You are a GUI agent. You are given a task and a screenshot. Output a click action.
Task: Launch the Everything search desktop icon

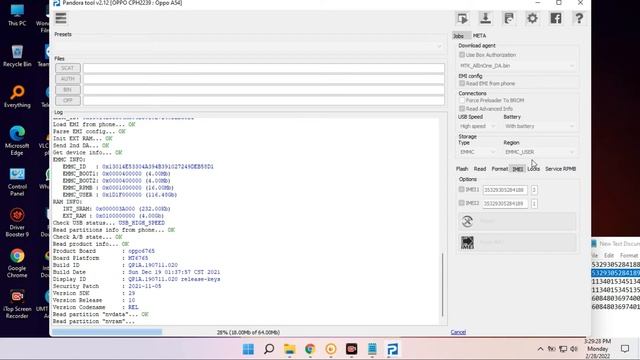[17, 97]
